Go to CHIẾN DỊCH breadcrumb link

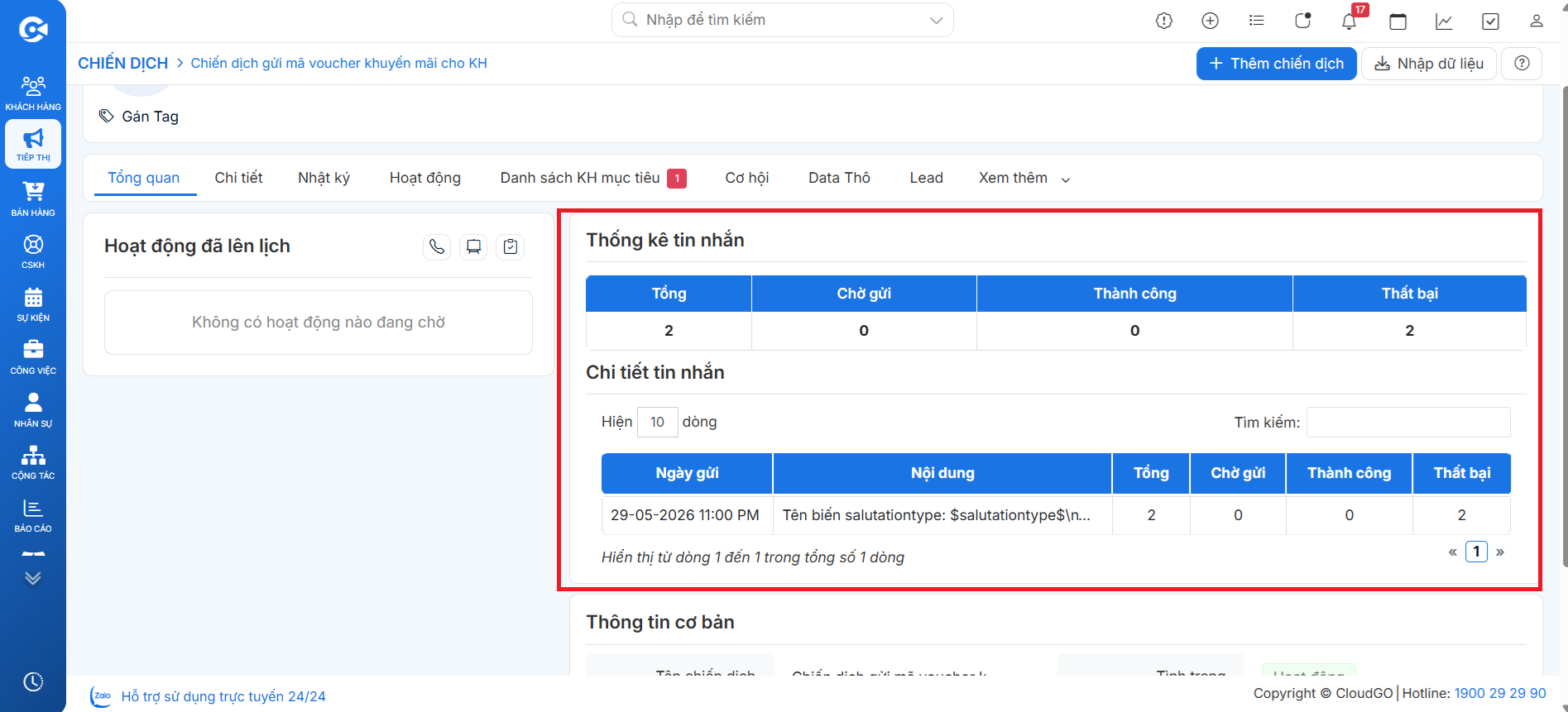click(x=122, y=63)
